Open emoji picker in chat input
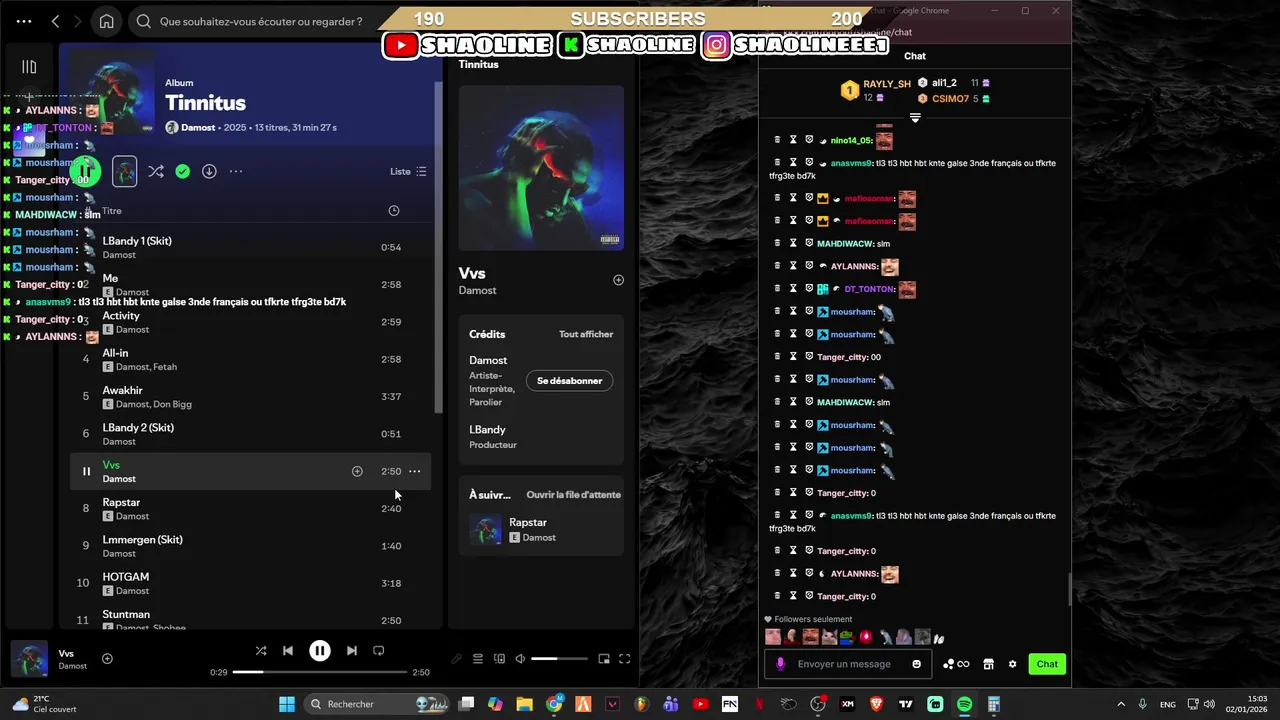 tap(916, 664)
